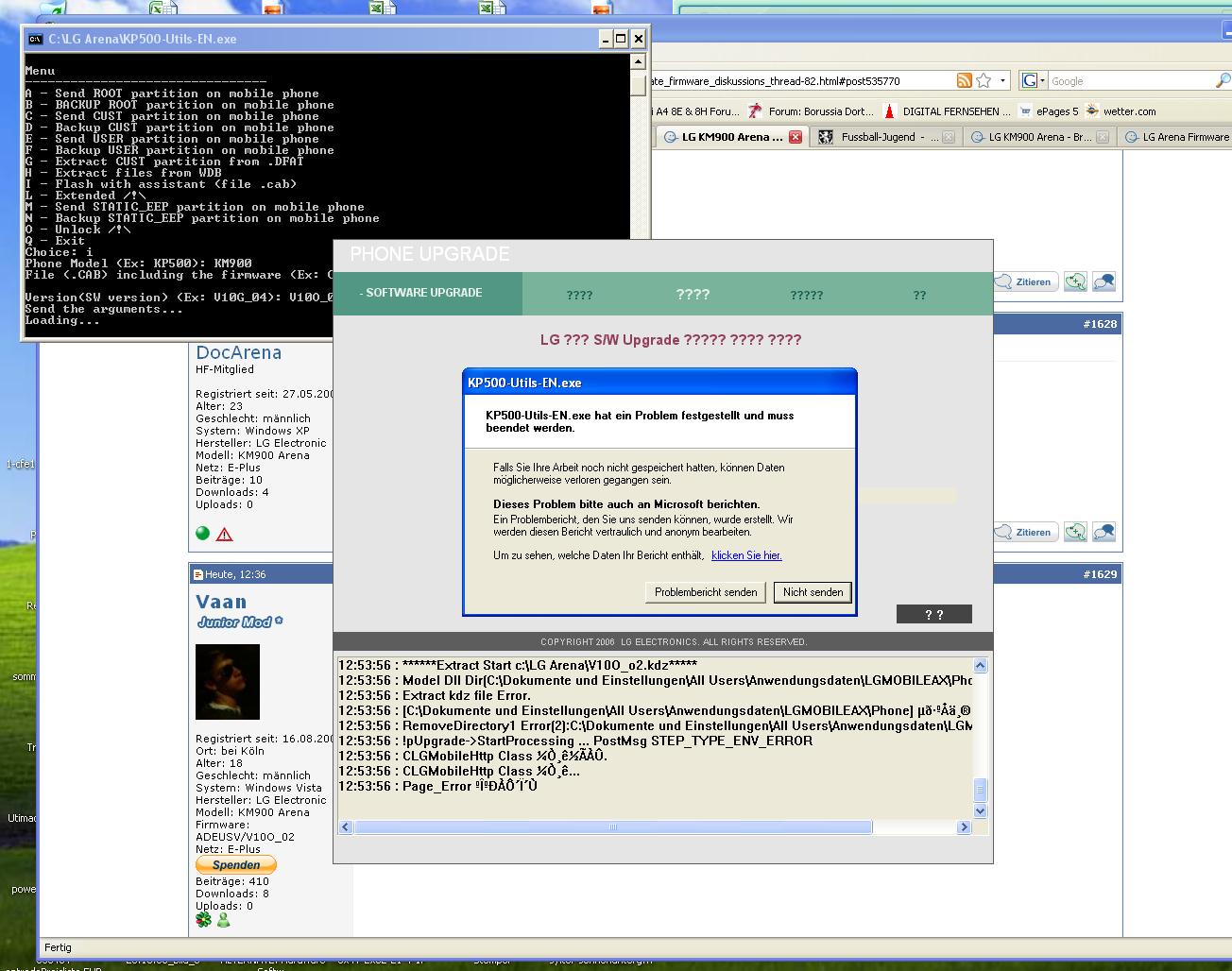Click red warning triangle report icon
The height and width of the screenshot is (971, 1232).
pyautogui.click(x=224, y=535)
